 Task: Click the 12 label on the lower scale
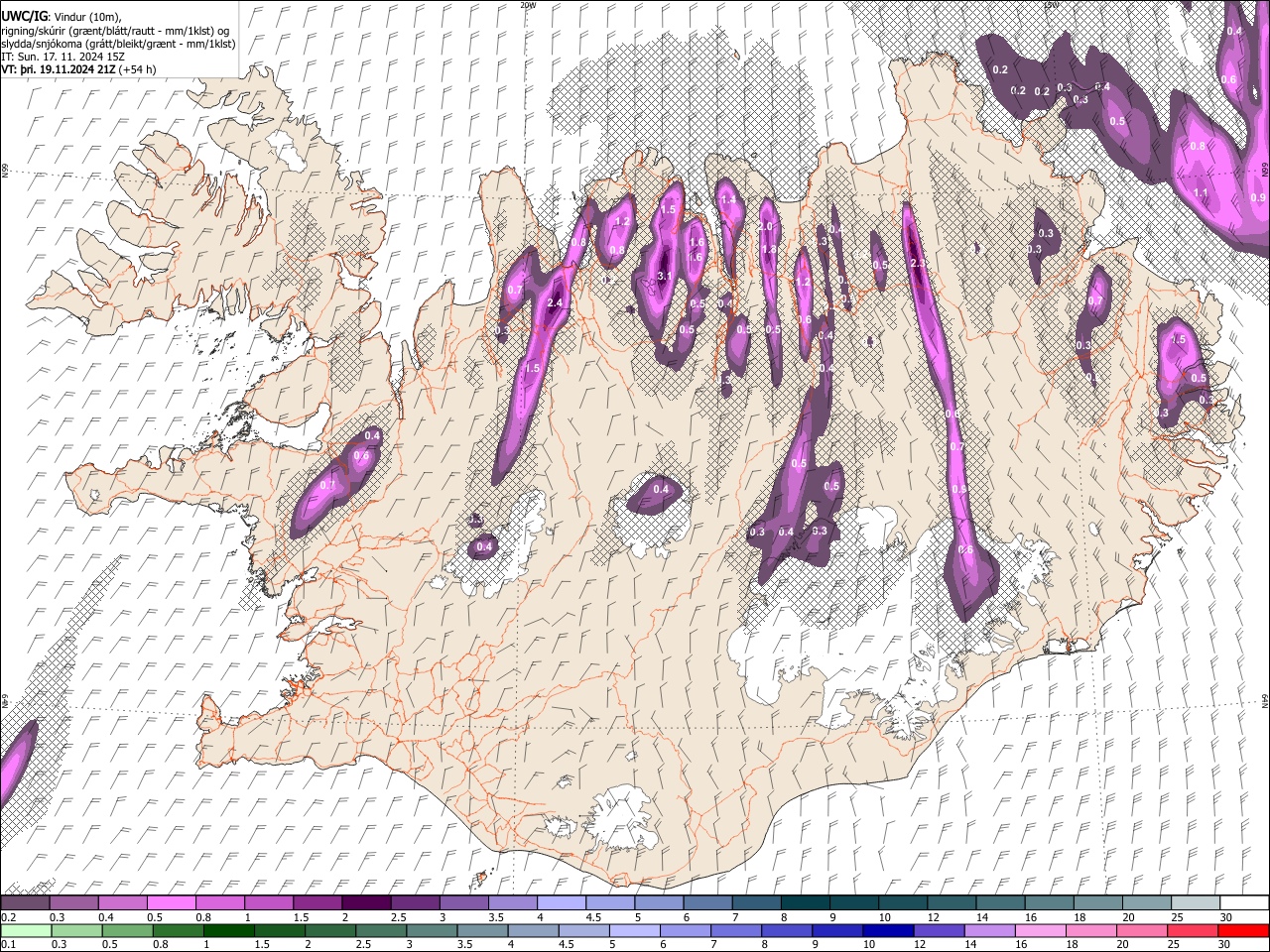click(922, 945)
